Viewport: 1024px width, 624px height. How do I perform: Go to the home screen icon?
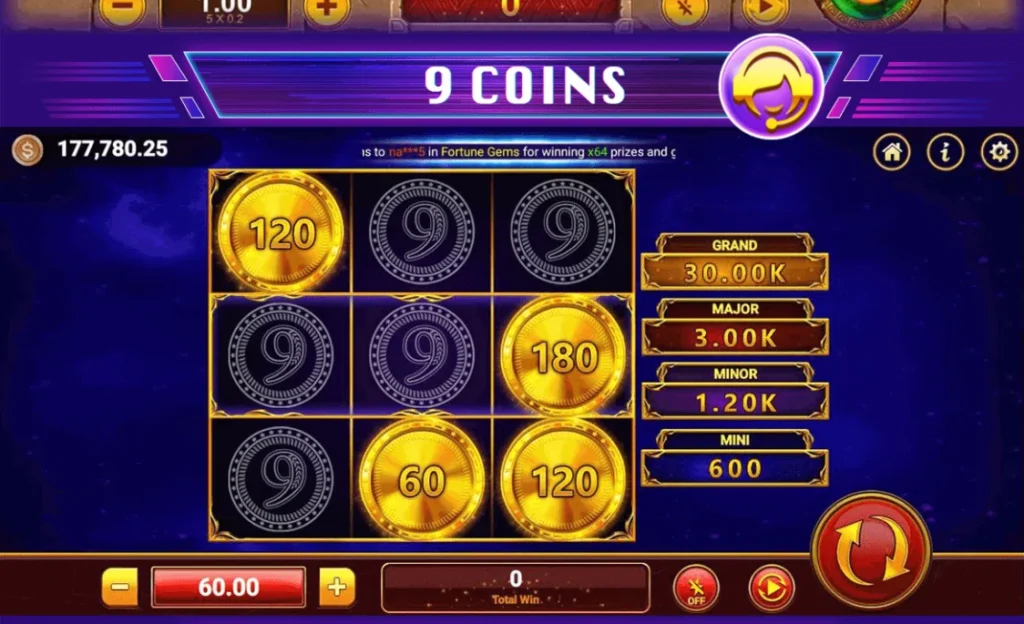891,152
